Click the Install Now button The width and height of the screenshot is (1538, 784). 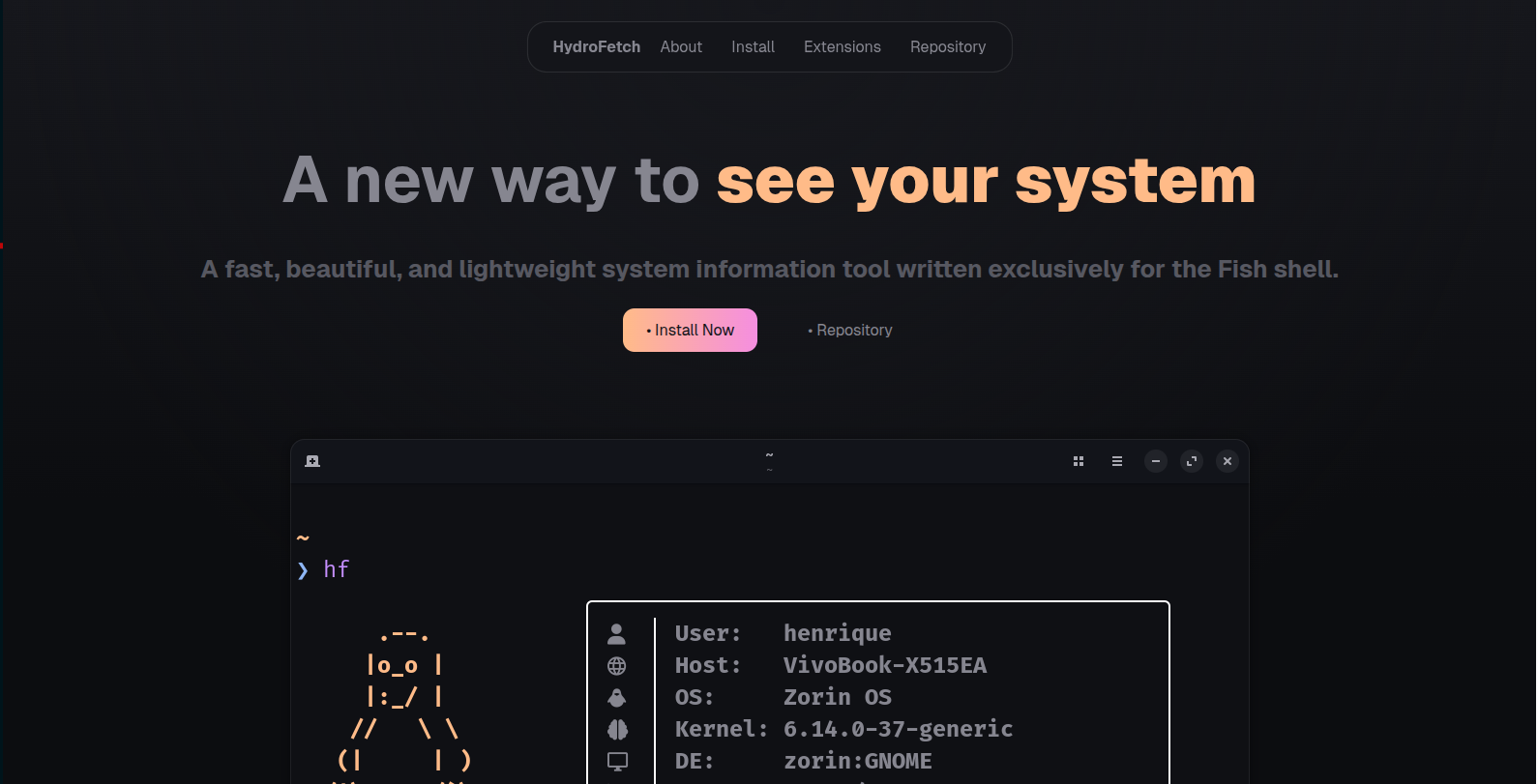coord(690,330)
